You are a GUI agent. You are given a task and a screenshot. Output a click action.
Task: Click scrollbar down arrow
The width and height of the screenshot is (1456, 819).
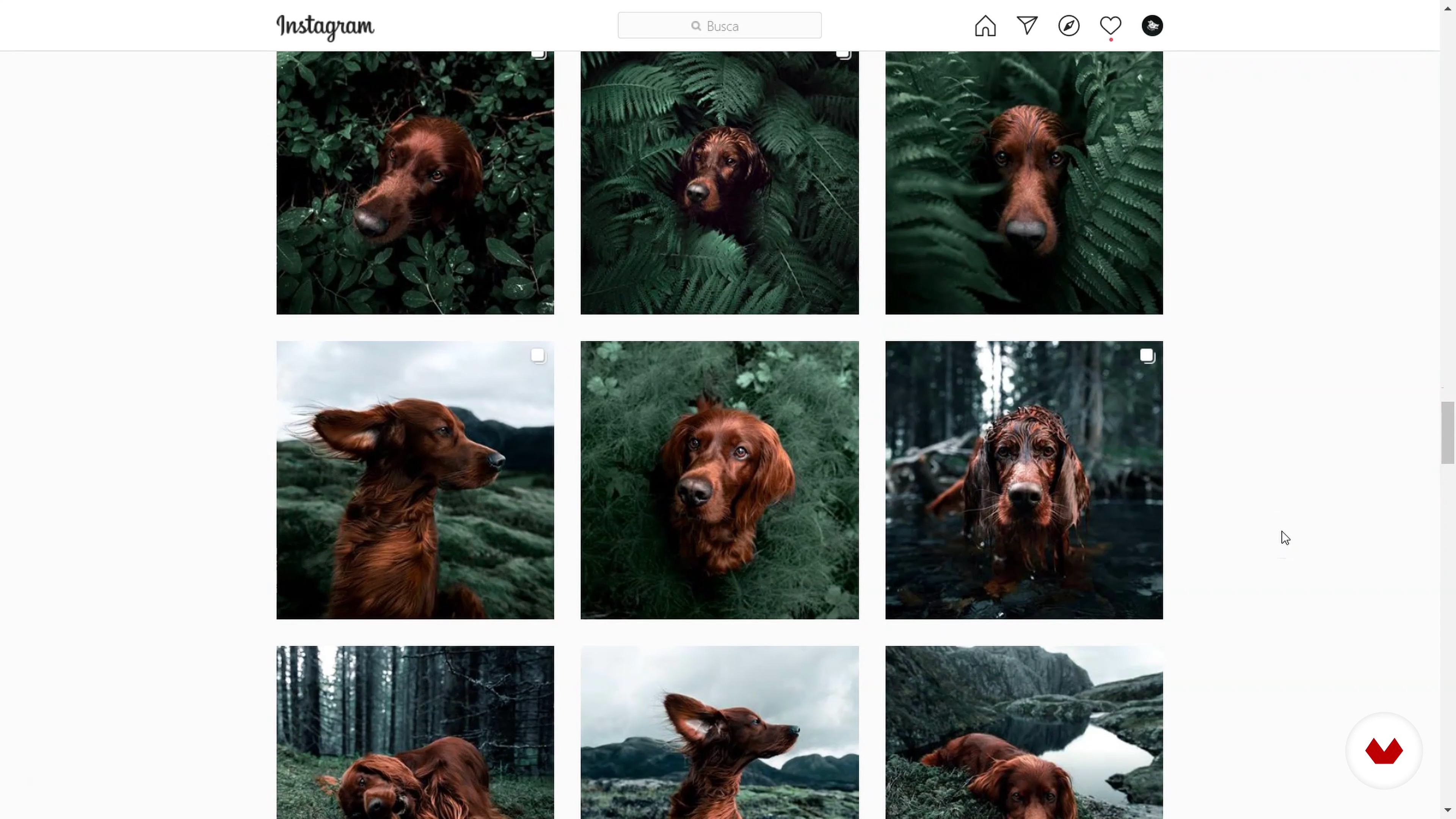(1448, 811)
